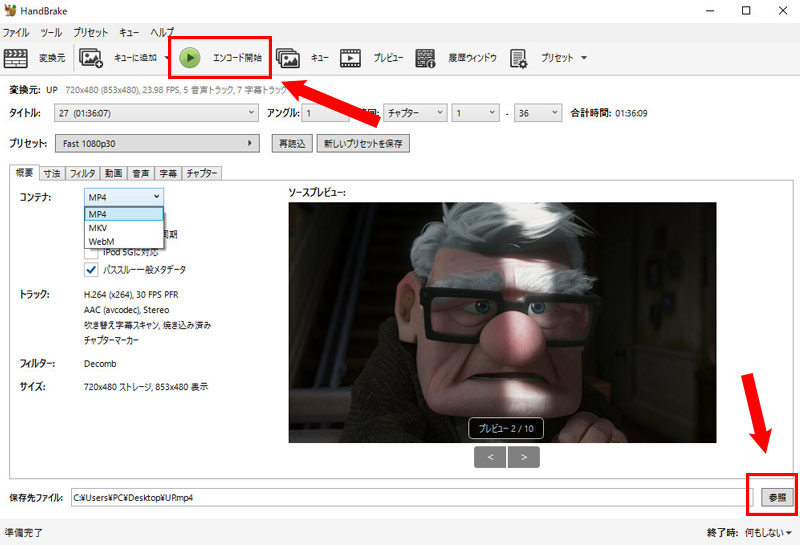Click the プレビュー 2 / 10 overlay label
The height and width of the screenshot is (545, 800).
[x=506, y=429]
